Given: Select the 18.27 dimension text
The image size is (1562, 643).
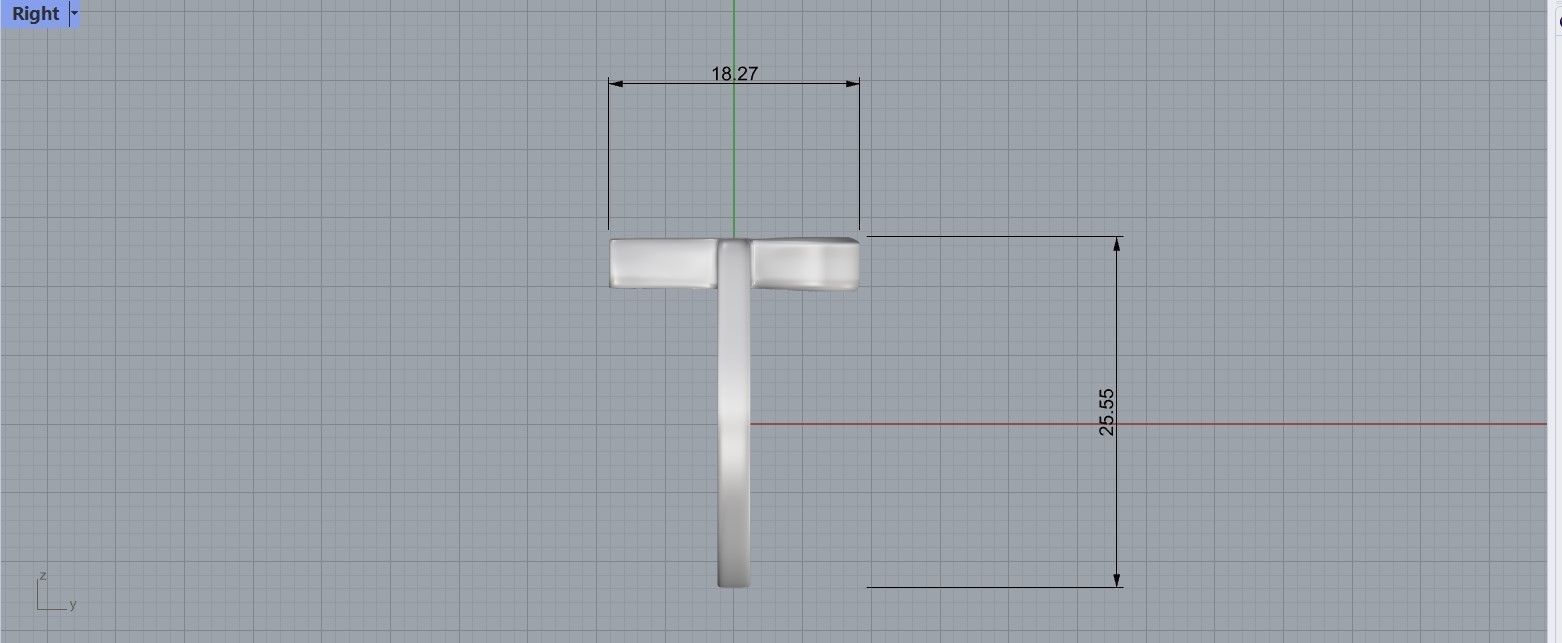Looking at the screenshot, I should 734,73.
